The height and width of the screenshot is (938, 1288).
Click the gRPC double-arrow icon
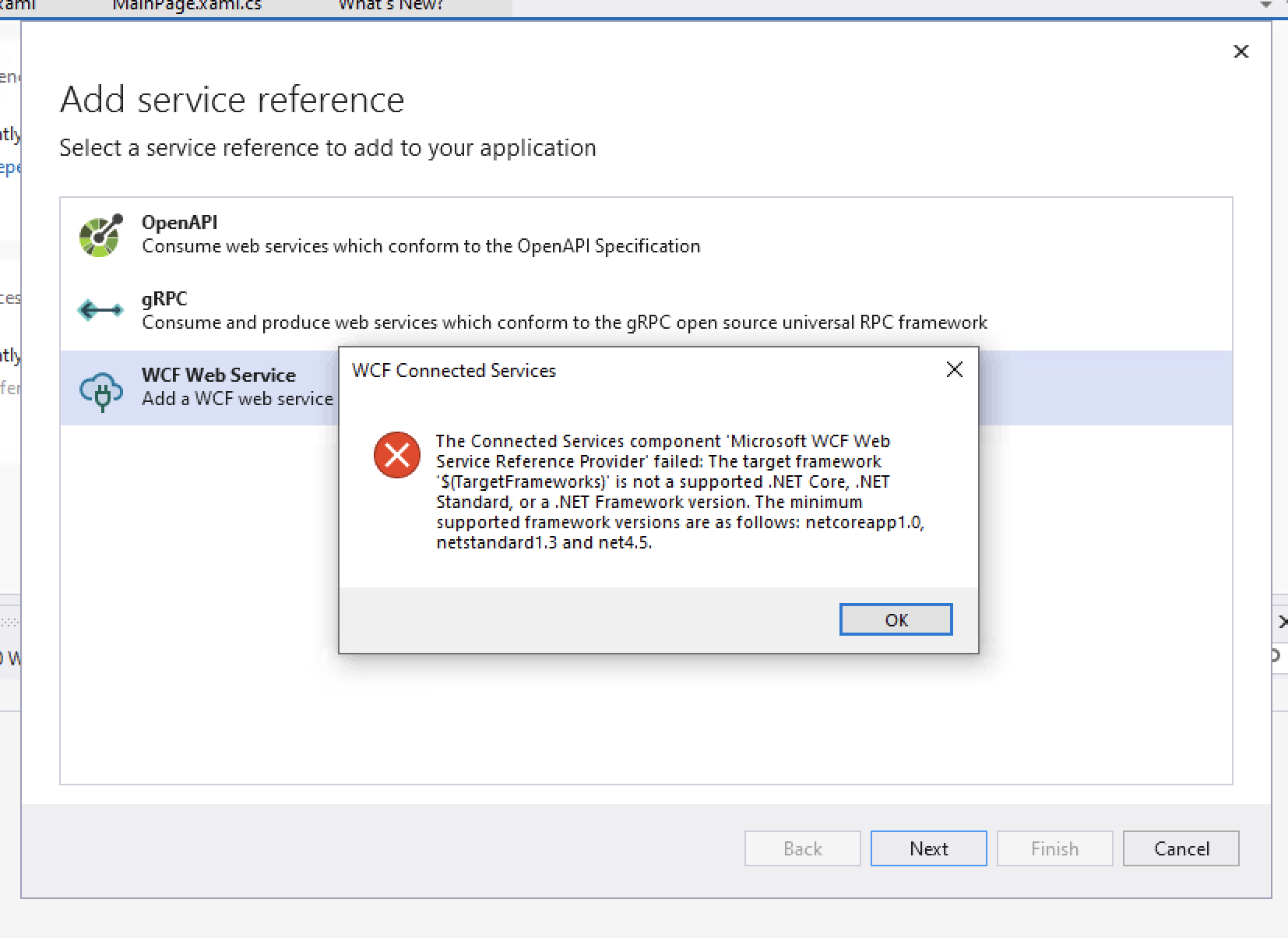tap(100, 309)
